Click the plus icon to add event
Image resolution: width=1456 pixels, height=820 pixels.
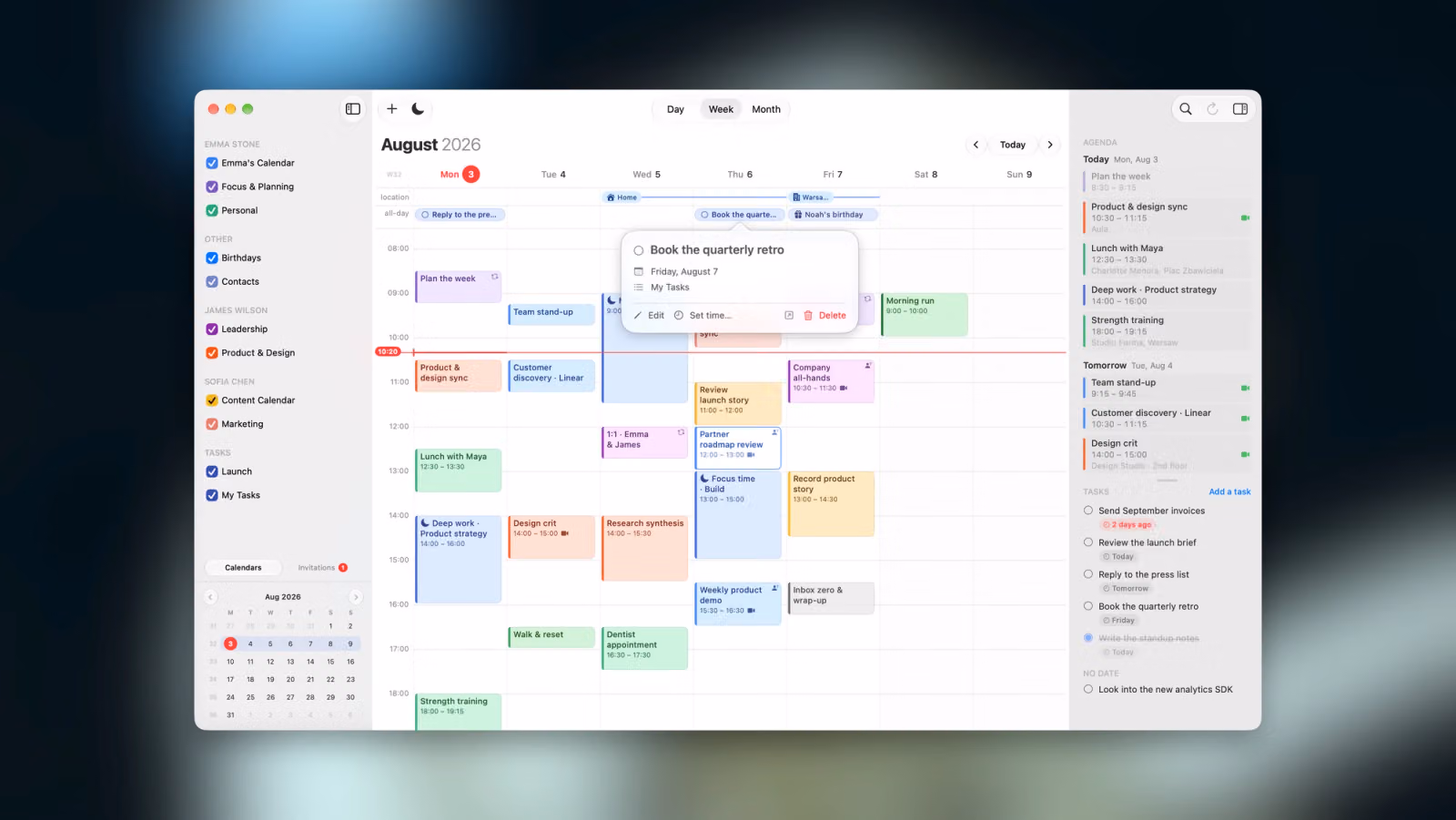point(392,109)
